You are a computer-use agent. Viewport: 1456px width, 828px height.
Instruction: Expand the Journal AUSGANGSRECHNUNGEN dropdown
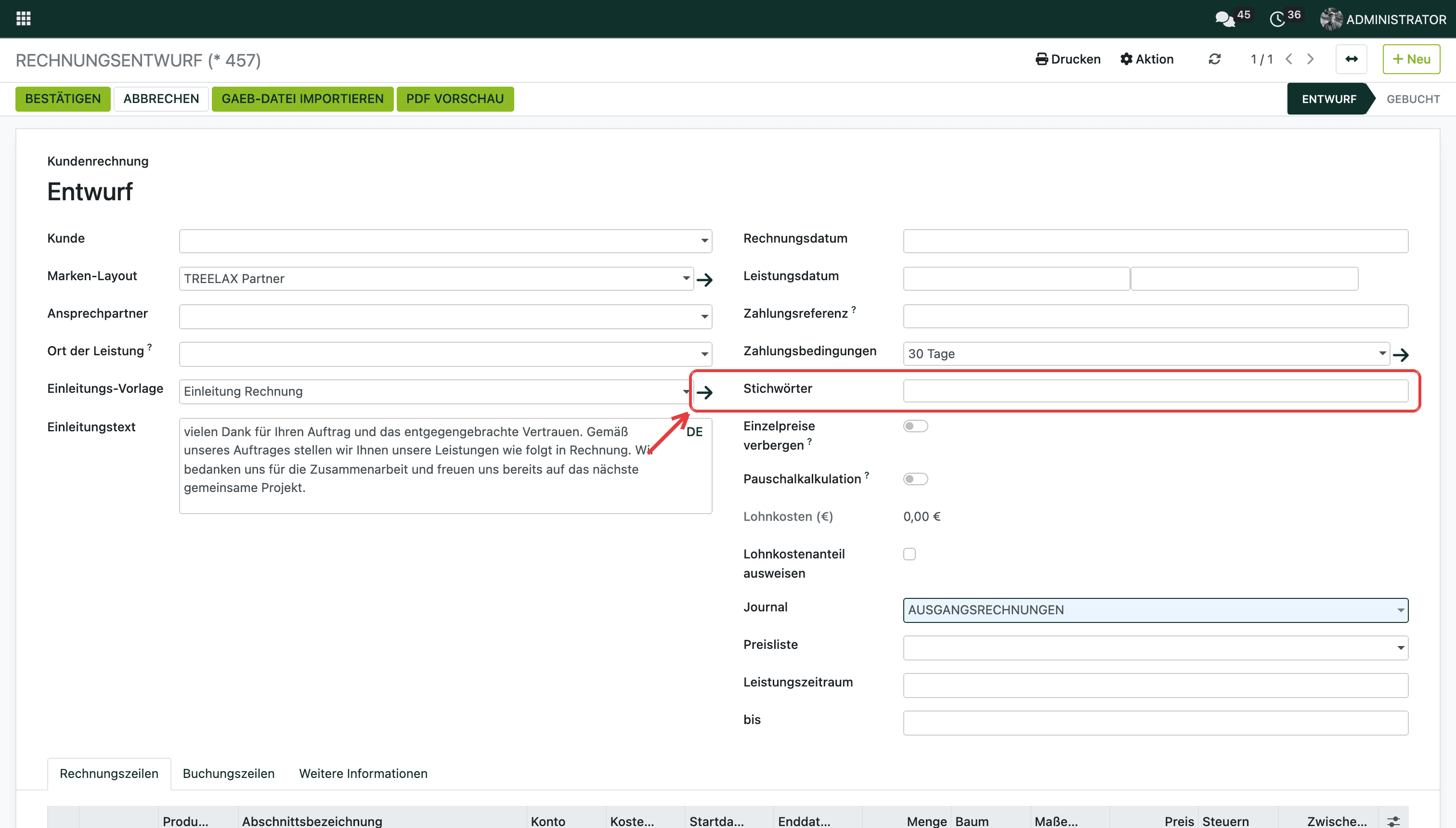[1400, 610]
